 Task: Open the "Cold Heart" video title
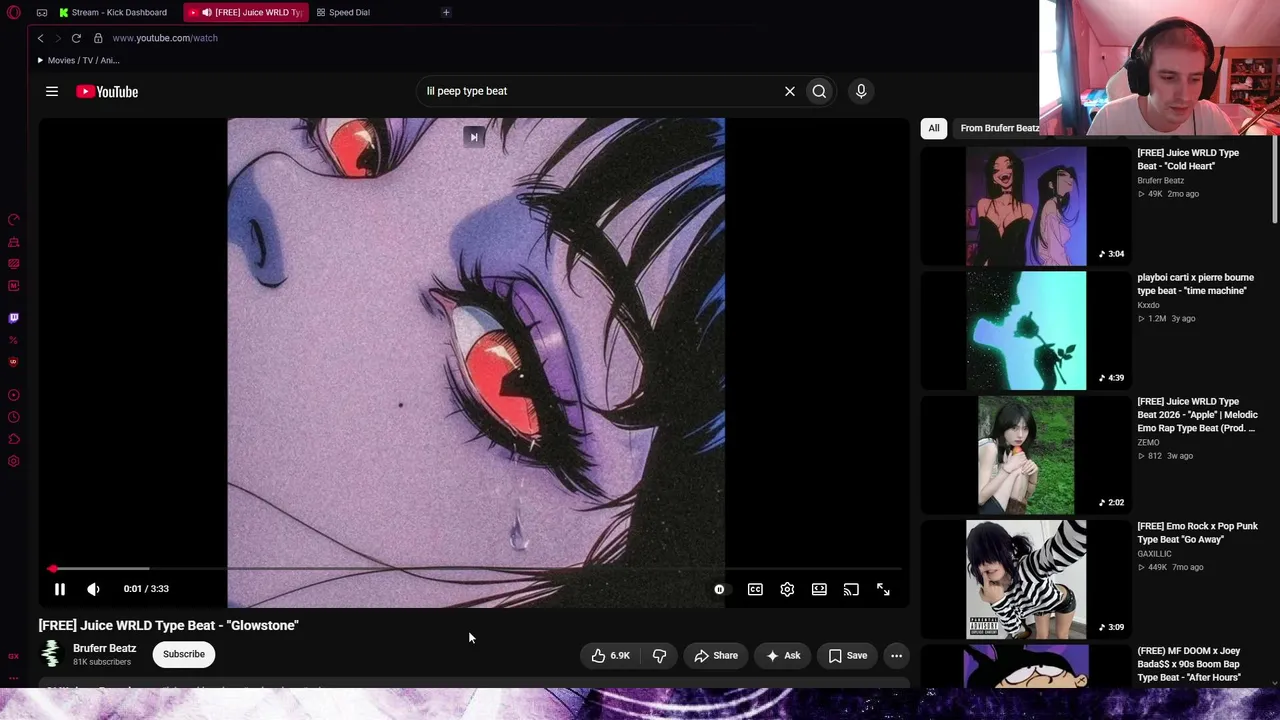tap(1188, 159)
